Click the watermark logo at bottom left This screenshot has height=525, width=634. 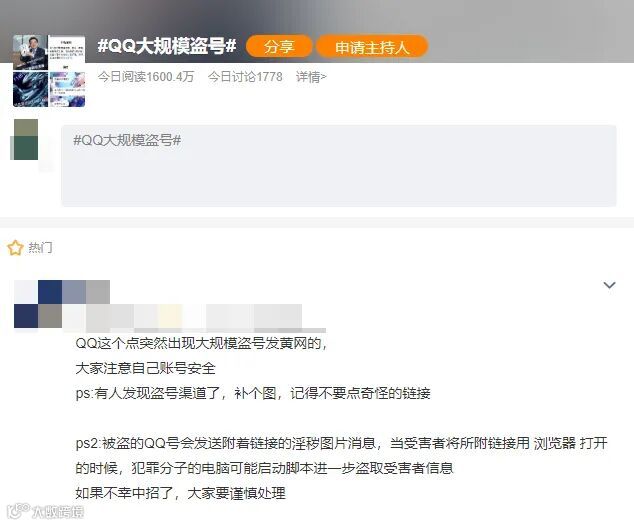point(46,511)
